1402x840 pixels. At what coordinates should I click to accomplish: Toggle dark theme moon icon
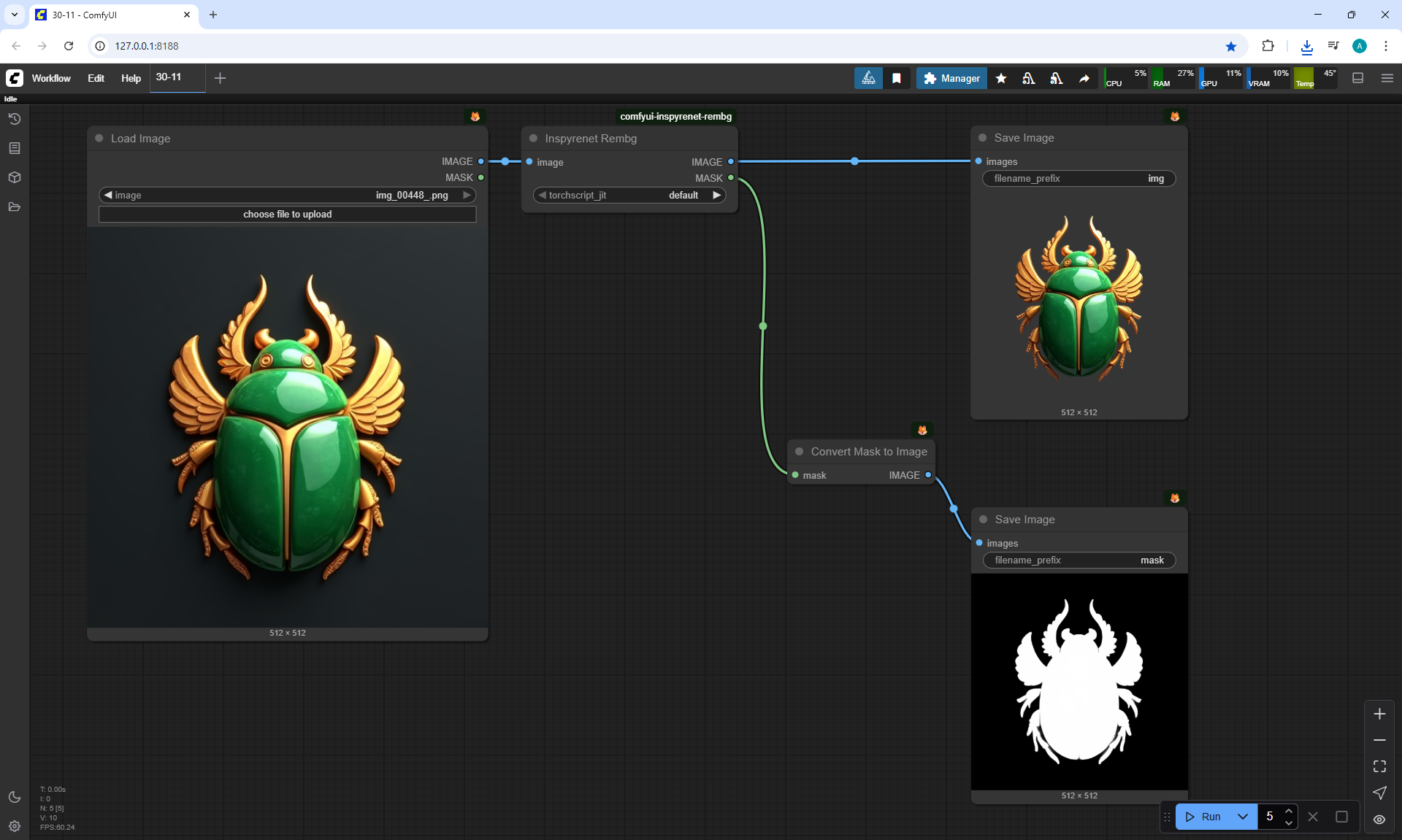(15, 797)
